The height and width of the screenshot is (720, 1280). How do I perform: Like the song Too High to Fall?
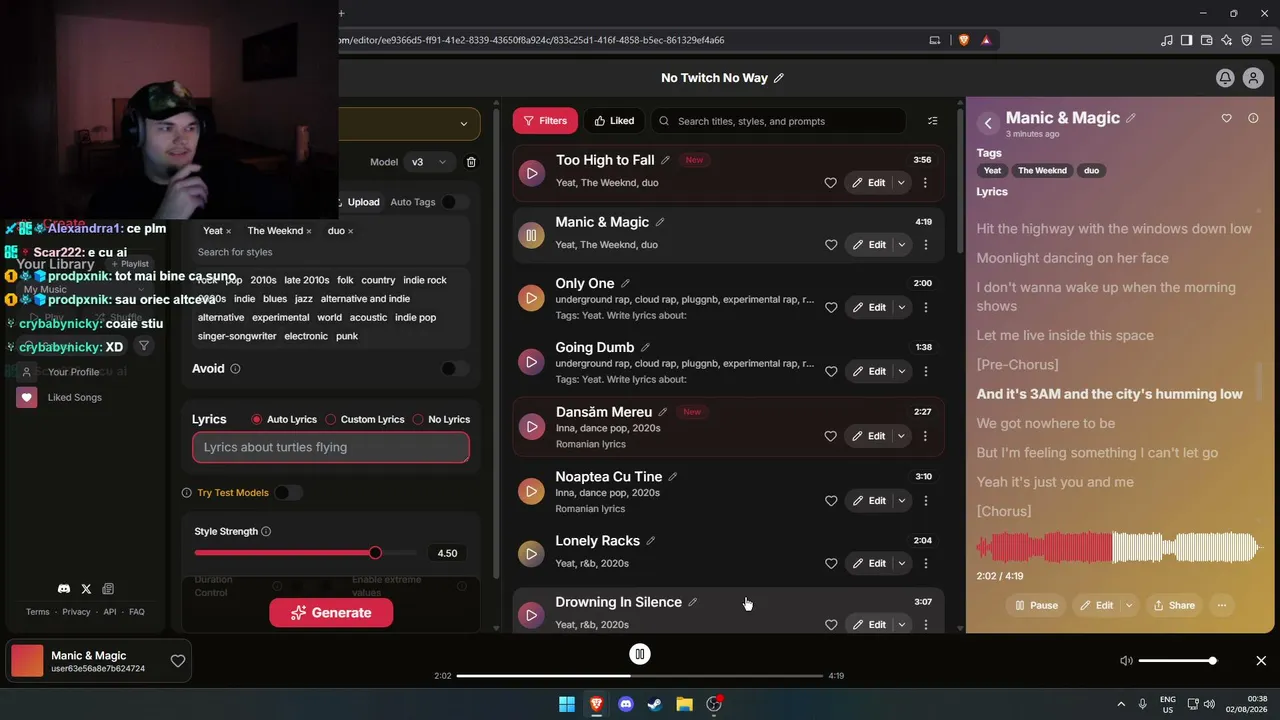pyautogui.click(x=830, y=183)
